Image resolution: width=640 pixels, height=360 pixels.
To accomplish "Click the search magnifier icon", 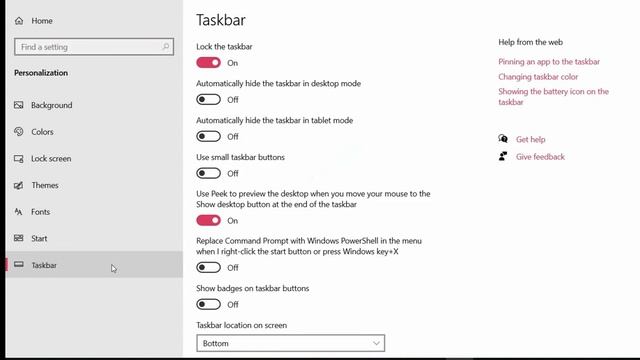I will (x=165, y=47).
